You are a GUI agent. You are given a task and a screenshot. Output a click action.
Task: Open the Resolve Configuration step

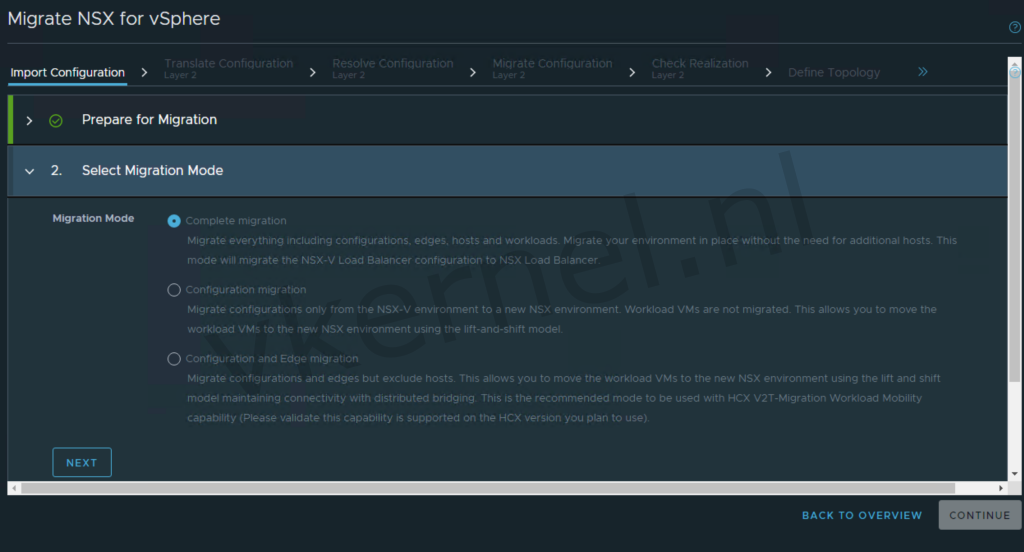pos(392,68)
